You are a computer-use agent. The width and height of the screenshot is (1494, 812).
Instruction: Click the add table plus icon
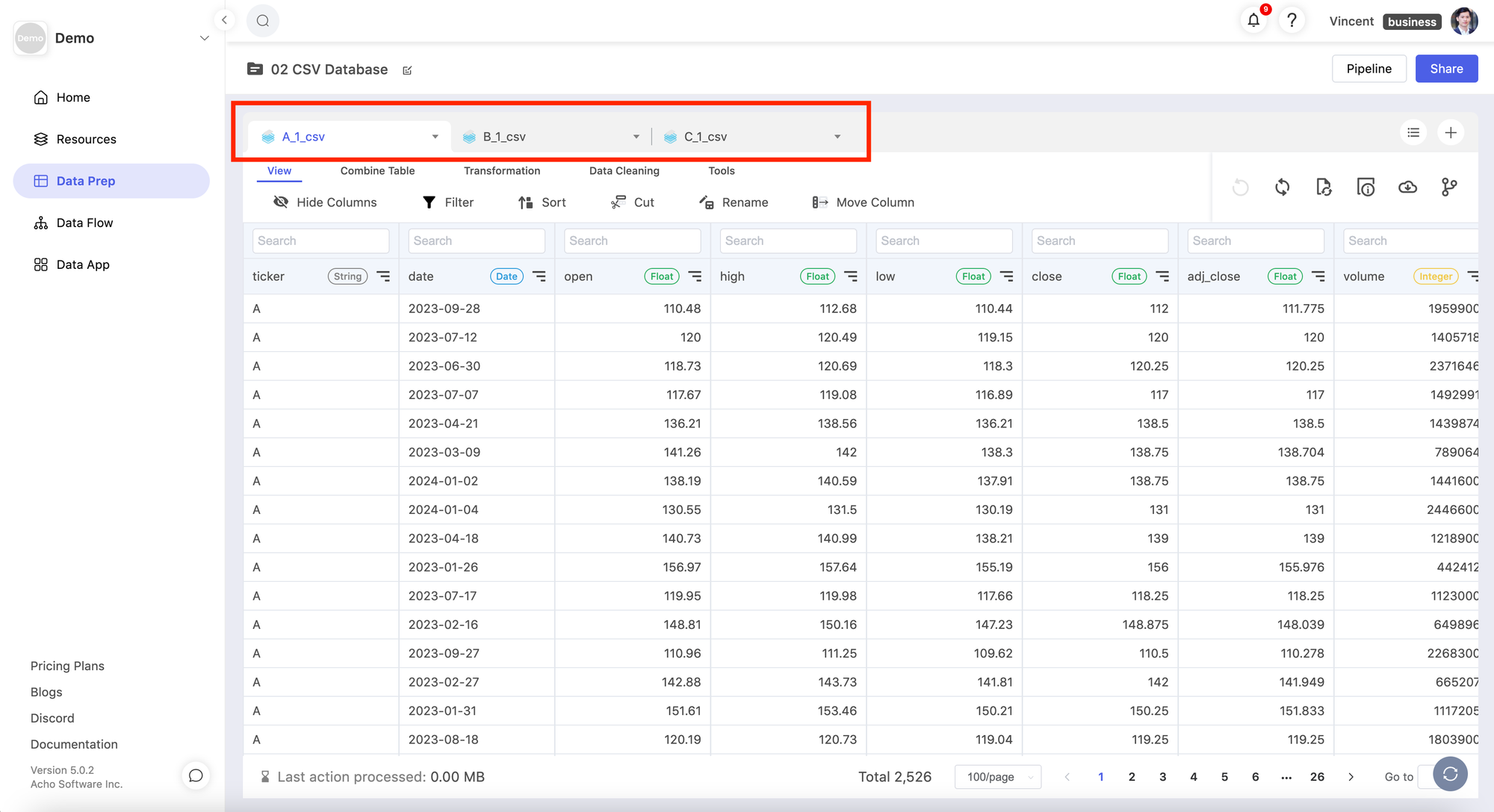pos(1451,133)
